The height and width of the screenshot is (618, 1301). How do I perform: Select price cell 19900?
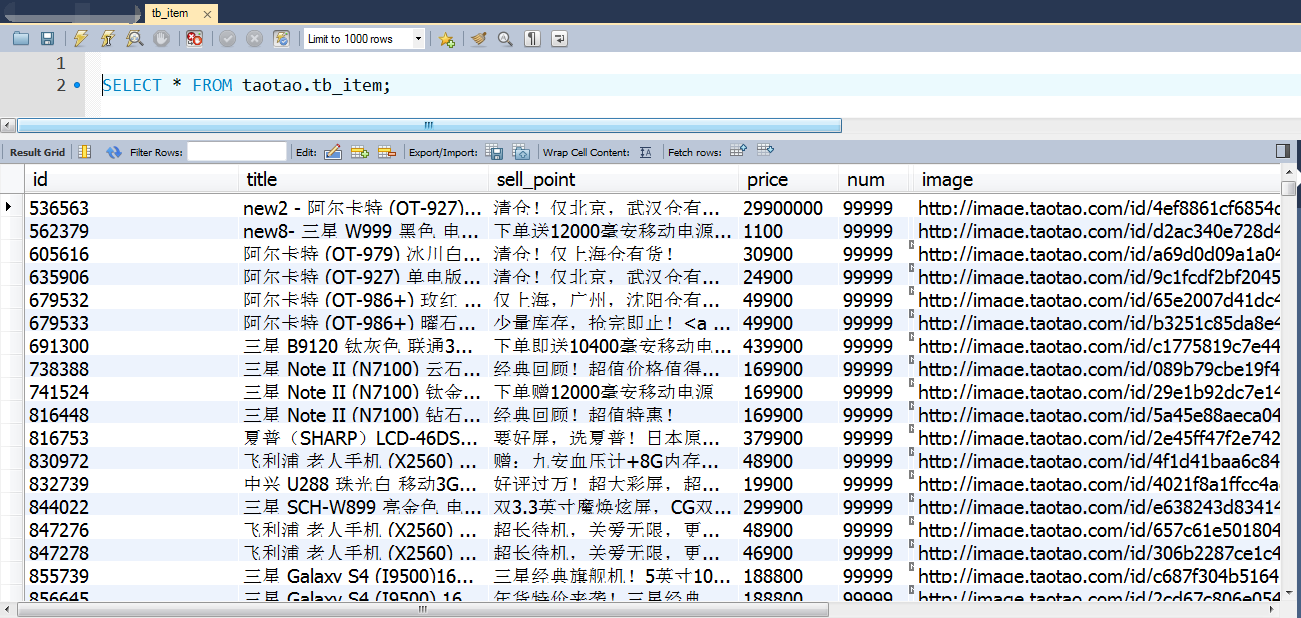[x=789, y=484]
